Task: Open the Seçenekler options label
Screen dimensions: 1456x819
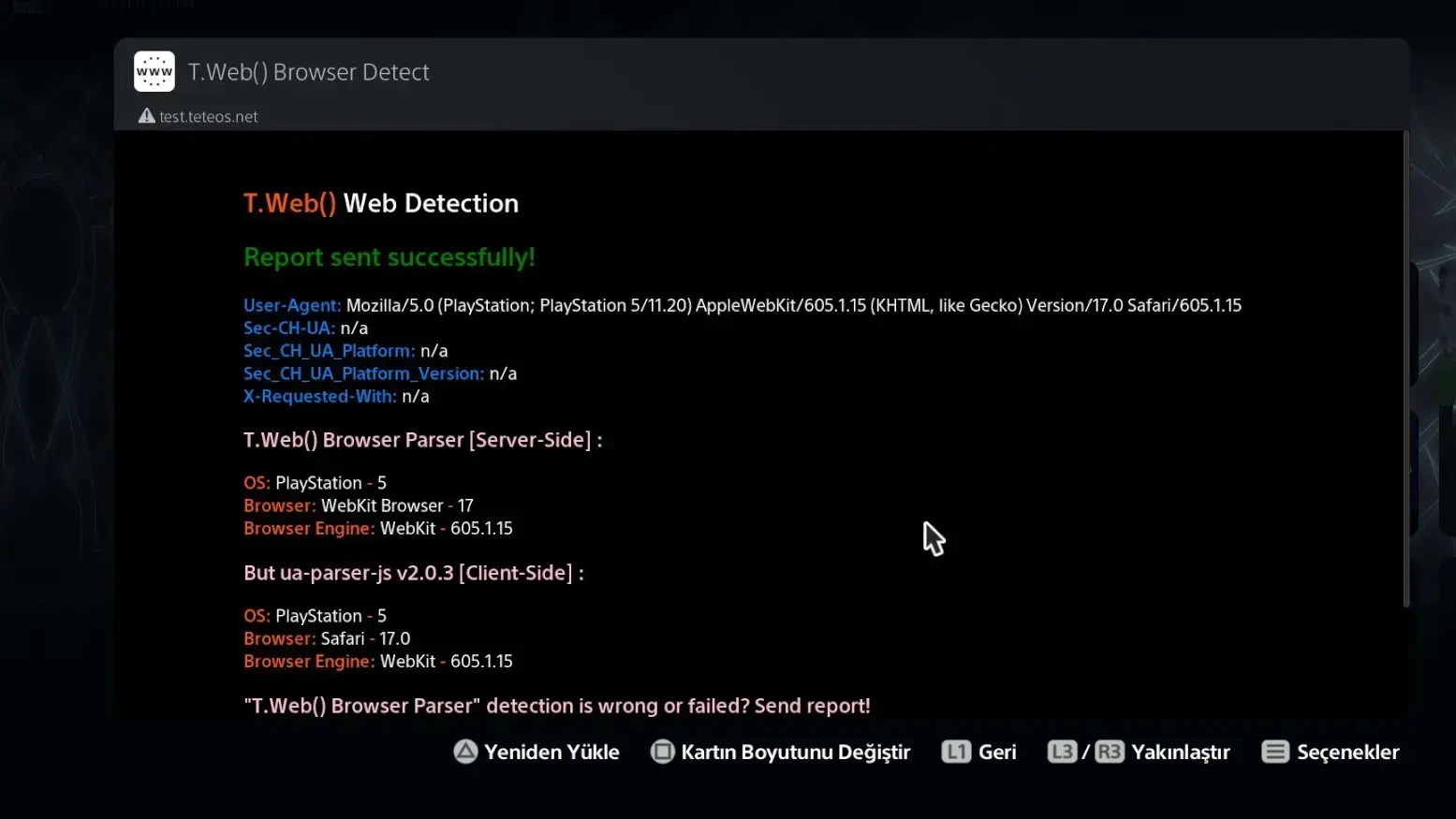Action: [1348, 752]
